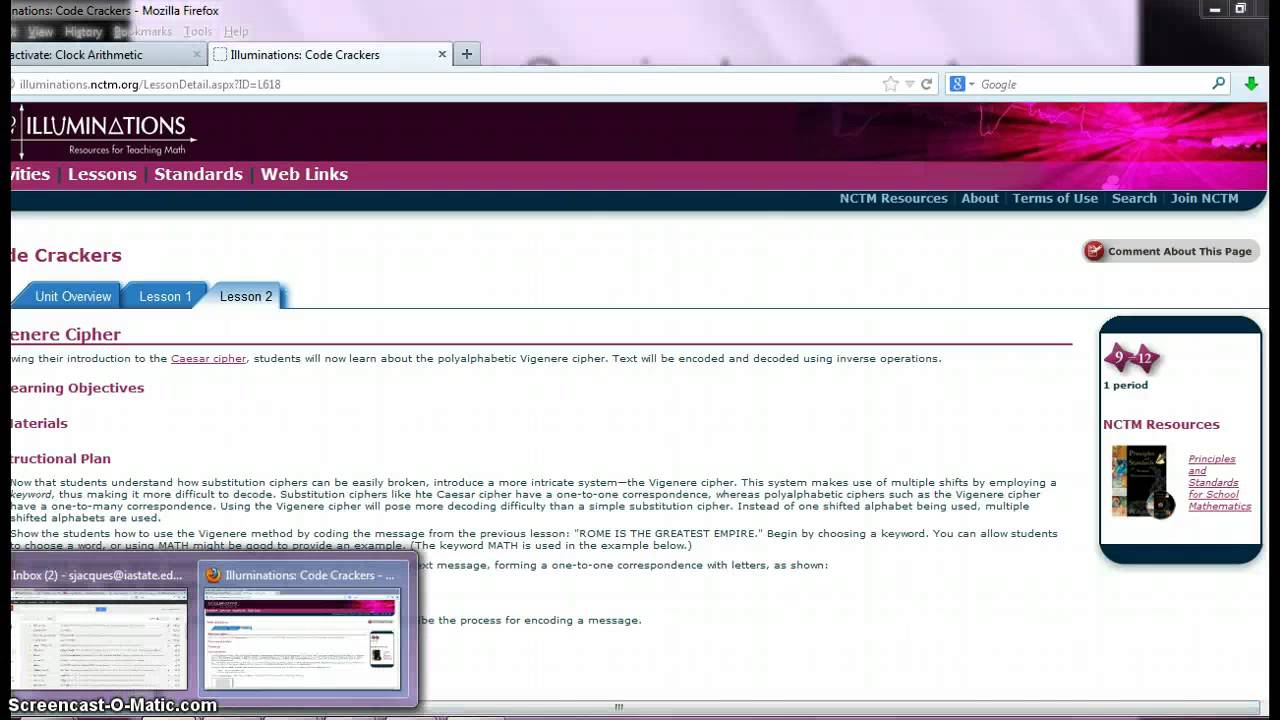
Task: Open the Web Links section
Action: pos(304,174)
